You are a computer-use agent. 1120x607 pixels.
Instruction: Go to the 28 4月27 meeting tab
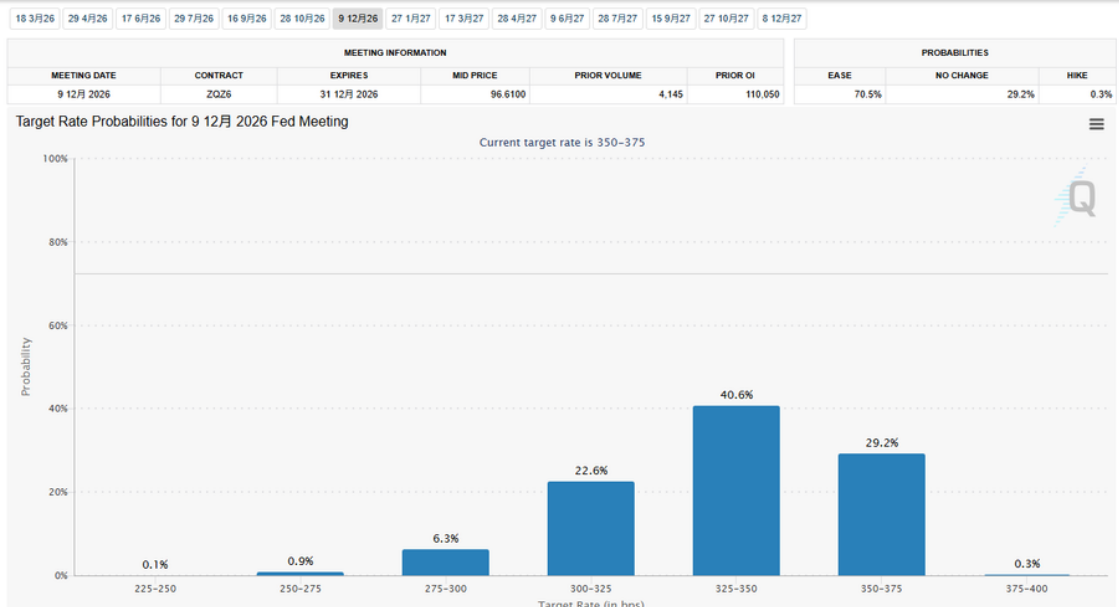pos(517,19)
